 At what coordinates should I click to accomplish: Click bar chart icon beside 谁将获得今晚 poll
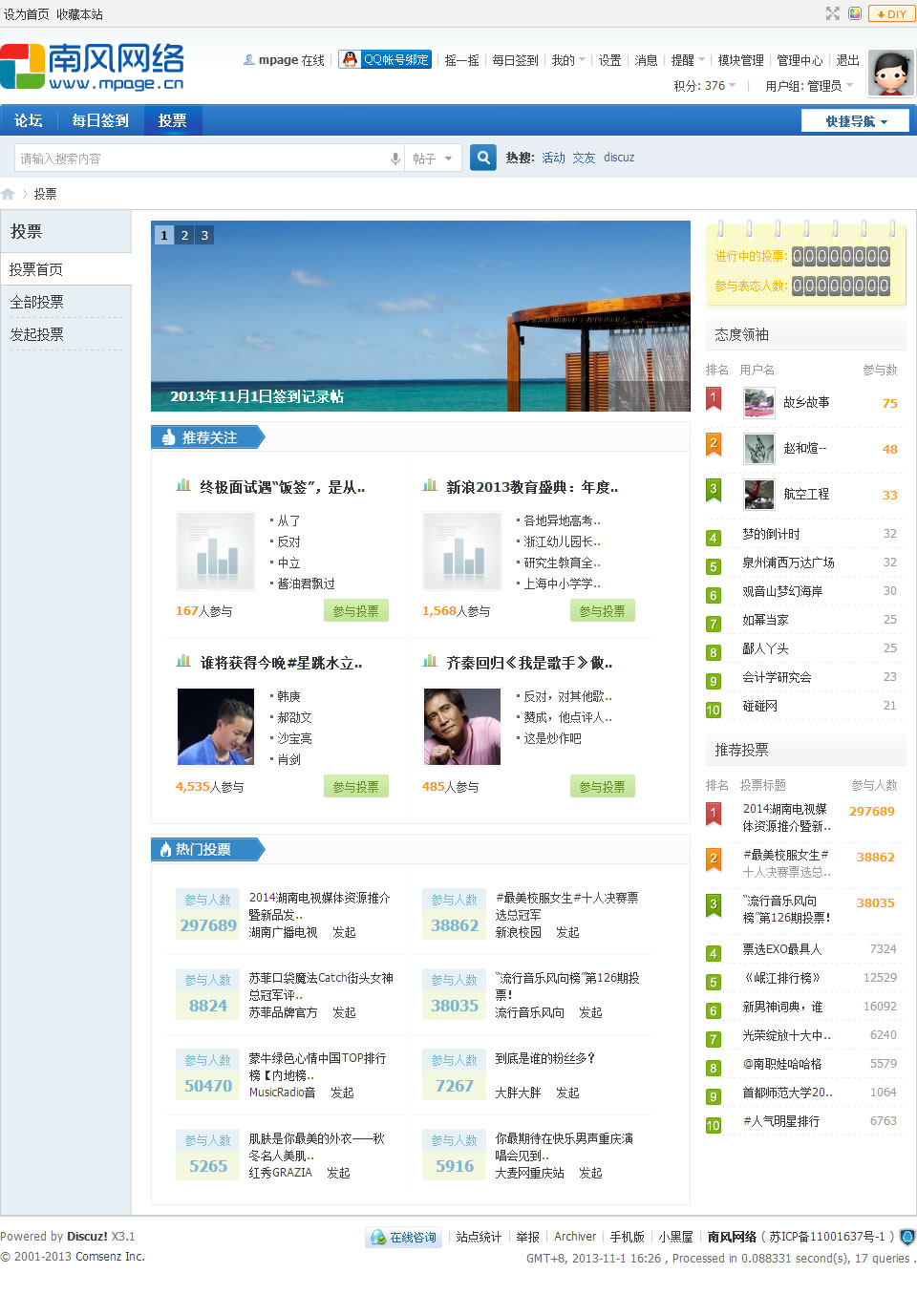pos(183,662)
